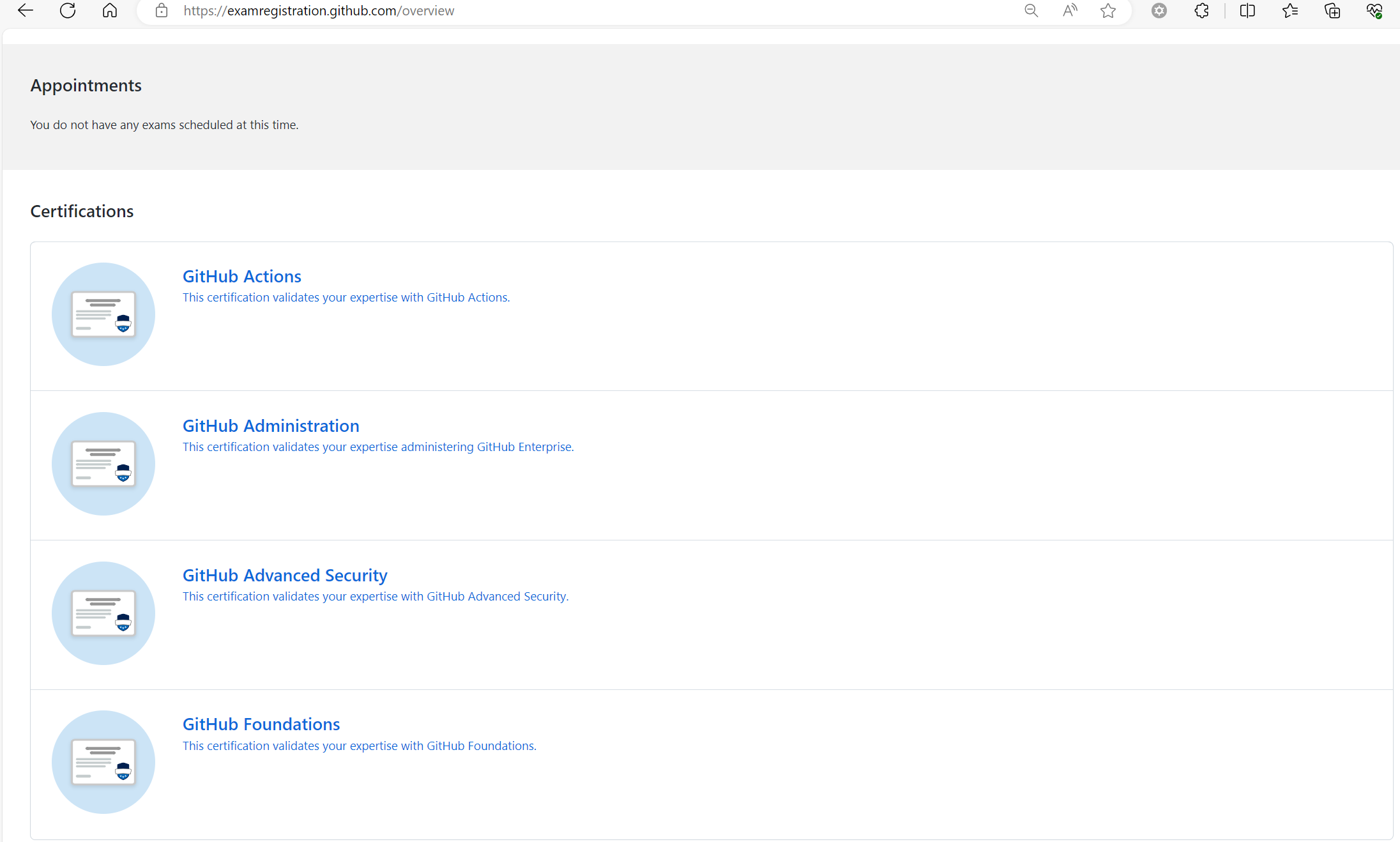Go to browser home page icon
Viewport: 1400px width, 842px height.
pyautogui.click(x=110, y=11)
